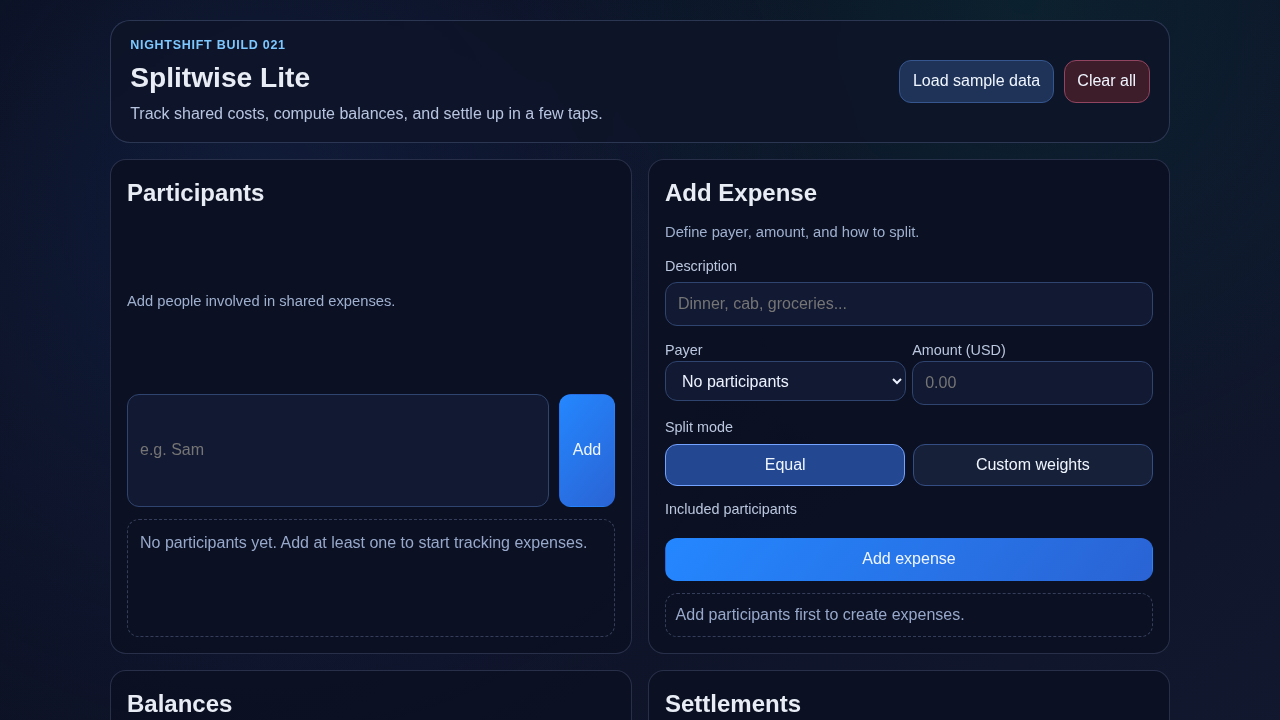The height and width of the screenshot is (720, 1280).
Task: Click the Settlements section heading
Action: click(733, 704)
